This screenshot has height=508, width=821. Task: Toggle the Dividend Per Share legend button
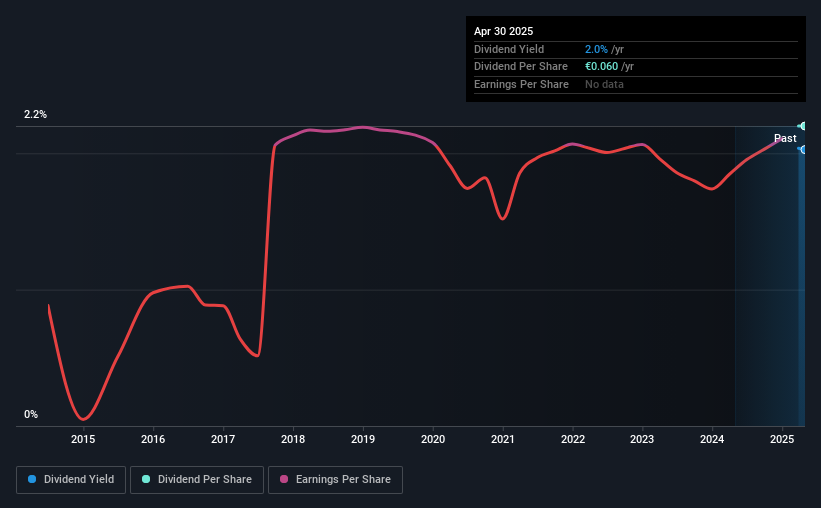click(197, 480)
